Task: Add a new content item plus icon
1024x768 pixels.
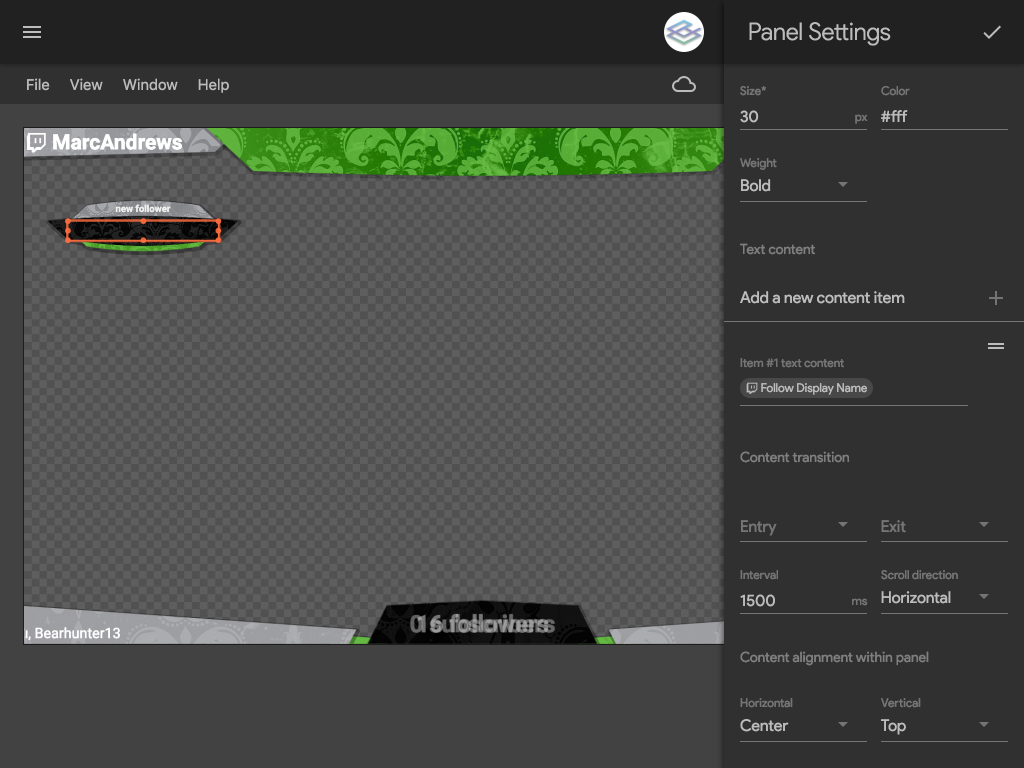Action: pos(995,298)
